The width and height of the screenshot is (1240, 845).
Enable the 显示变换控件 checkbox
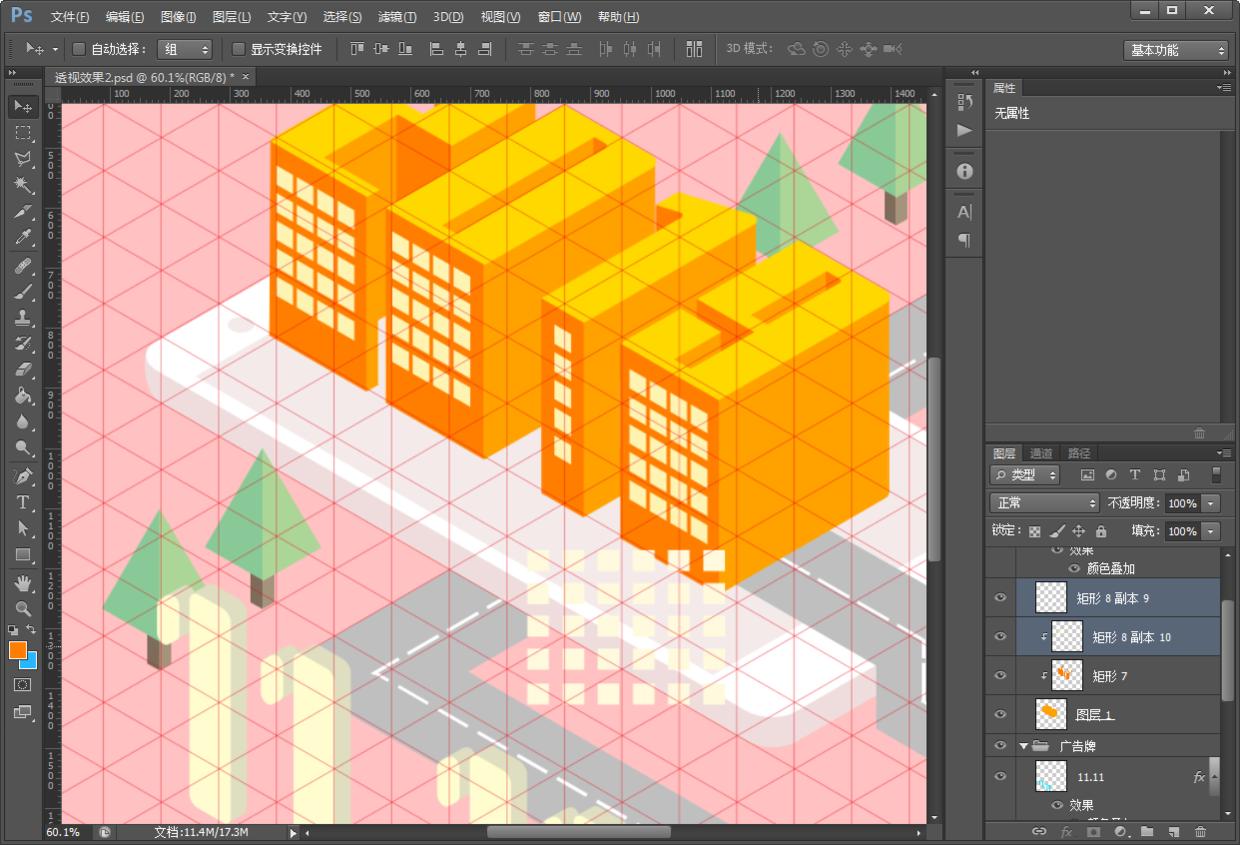(x=238, y=49)
